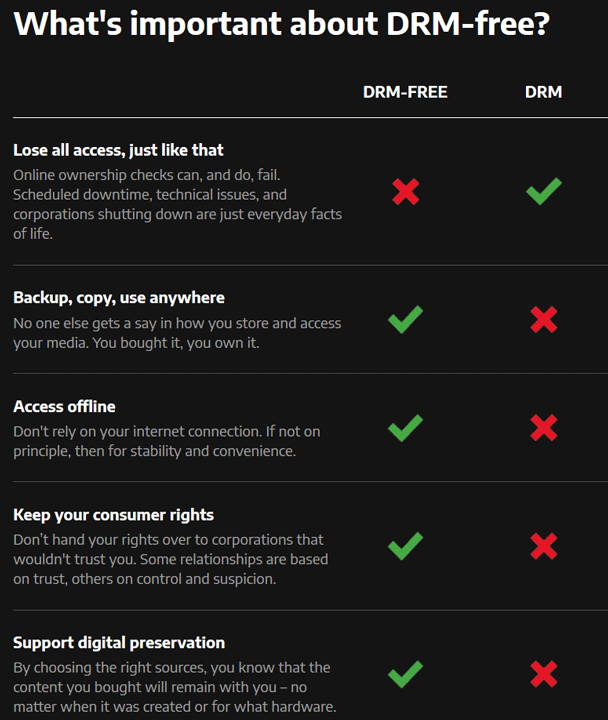This screenshot has height=720, width=608.
Task: Click the red X for DRM-free Lose all access
Action: [x=405, y=192]
